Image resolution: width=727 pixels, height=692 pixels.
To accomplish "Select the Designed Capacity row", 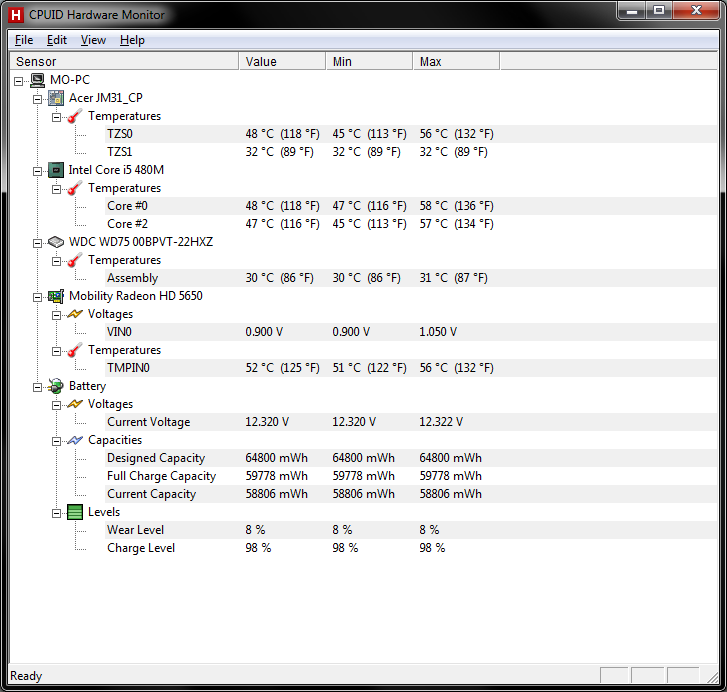I will point(411,458).
